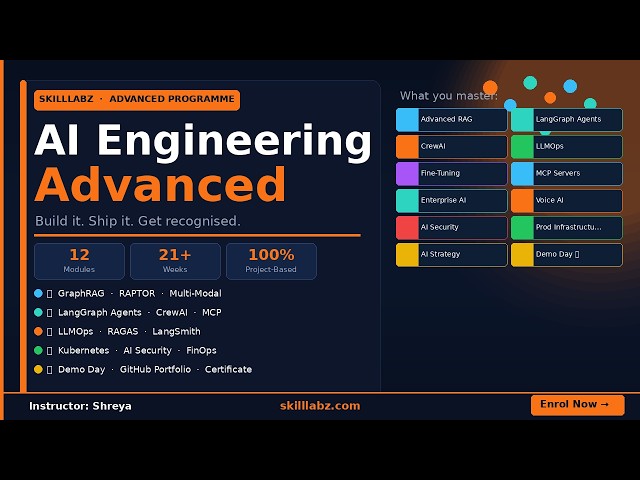640x480 pixels.
Task: Click the 21+ Weeks stat box
Action: coord(175,261)
